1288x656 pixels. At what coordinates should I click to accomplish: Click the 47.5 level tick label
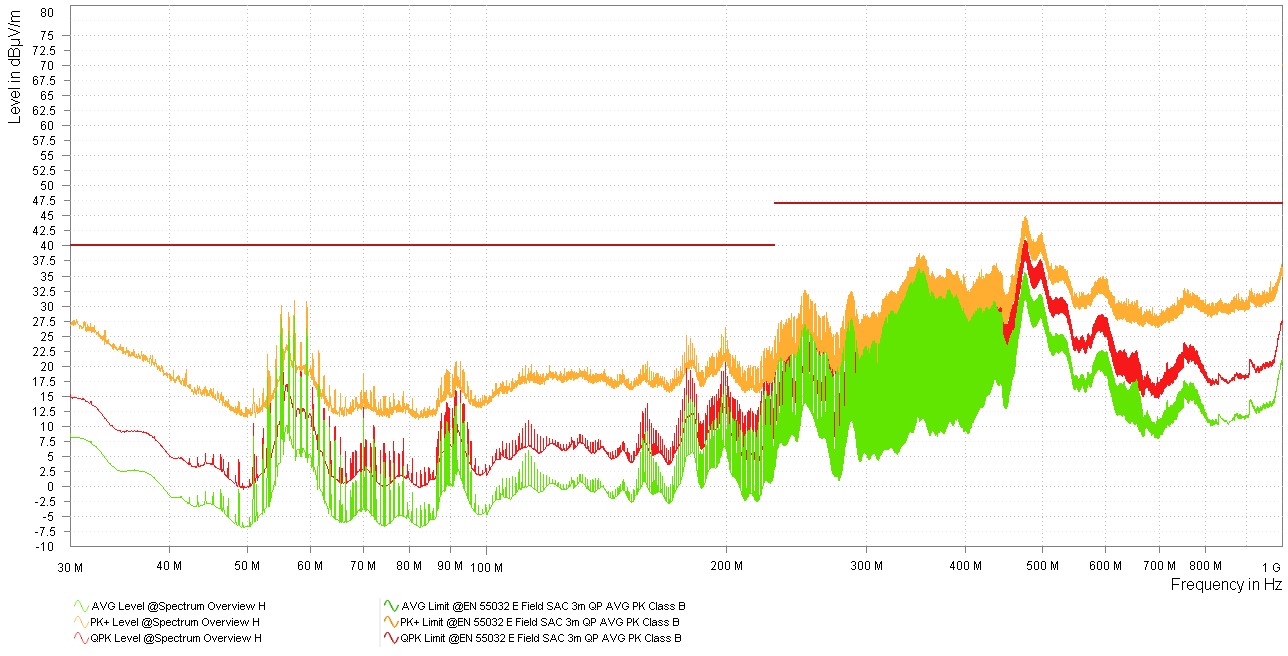point(42,201)
